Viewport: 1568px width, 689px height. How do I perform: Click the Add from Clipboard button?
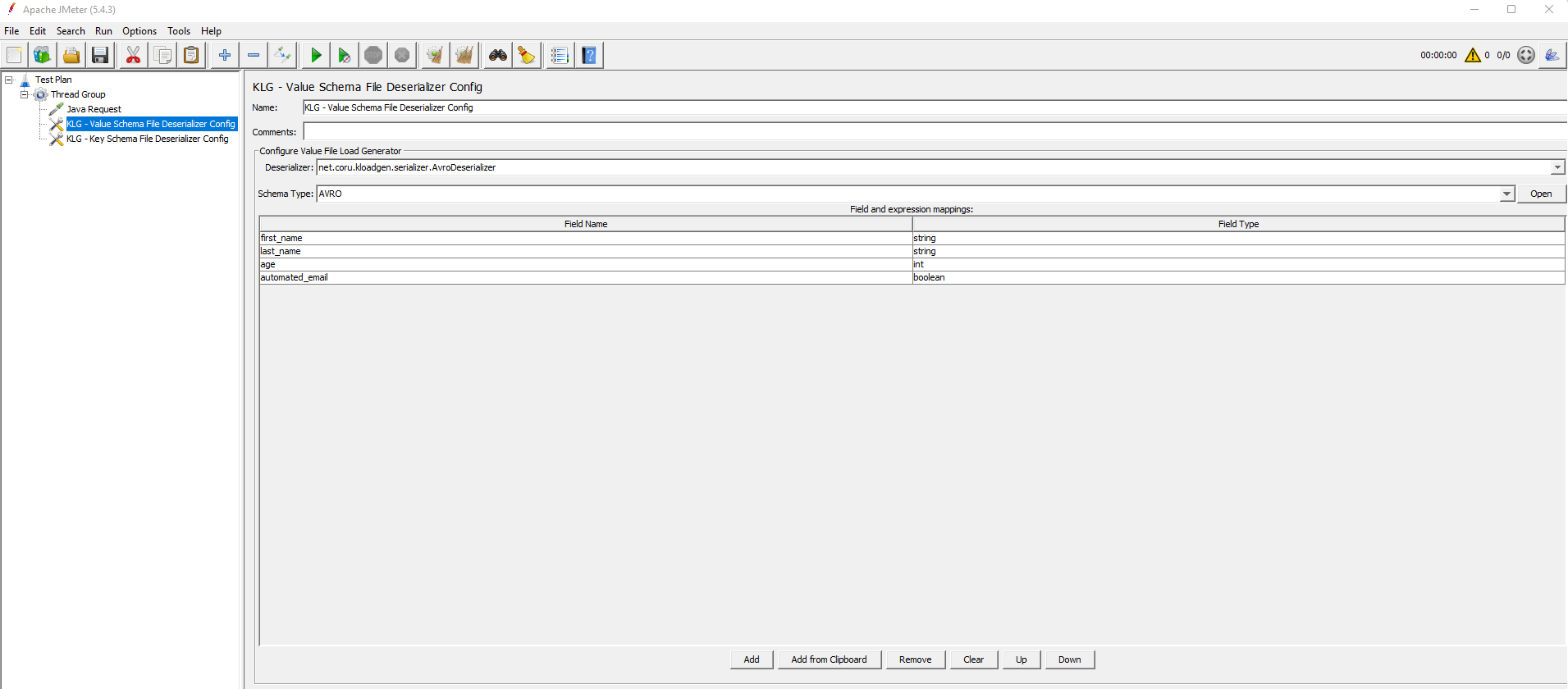829,659
